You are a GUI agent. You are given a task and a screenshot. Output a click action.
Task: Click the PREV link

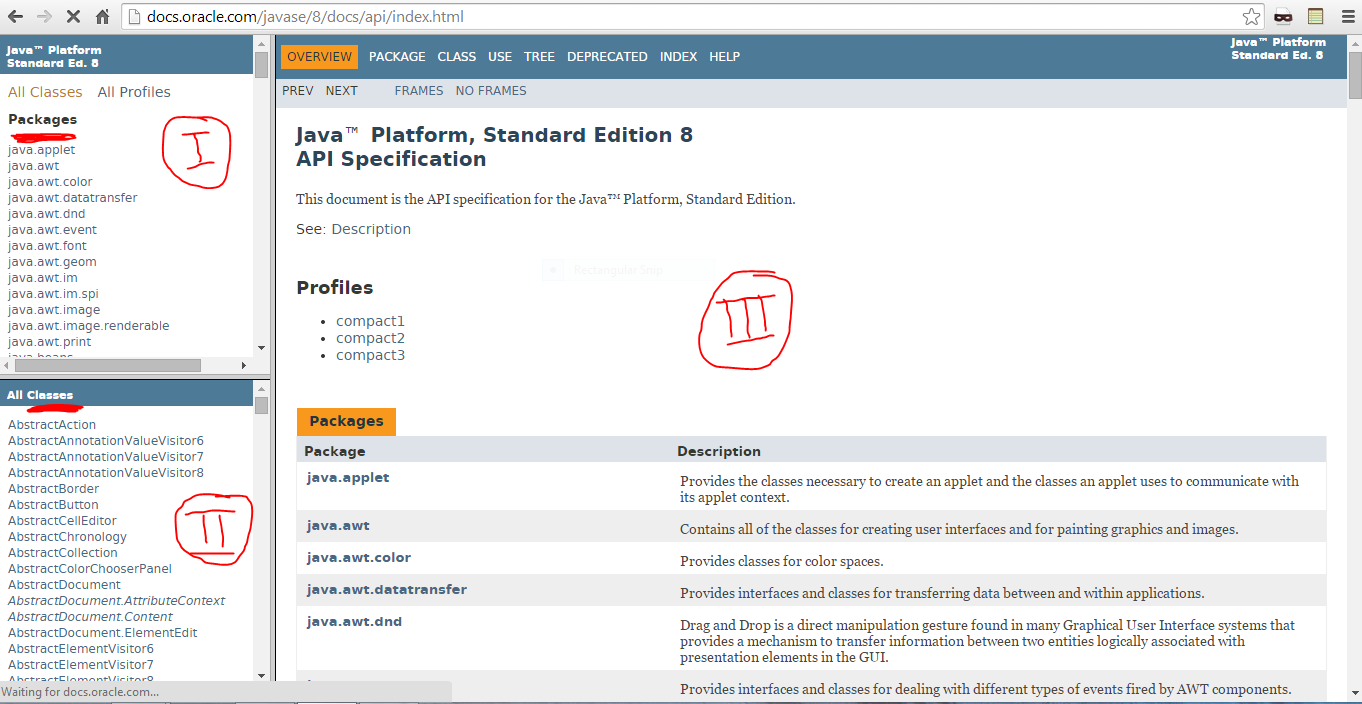[x=298, y=91]
